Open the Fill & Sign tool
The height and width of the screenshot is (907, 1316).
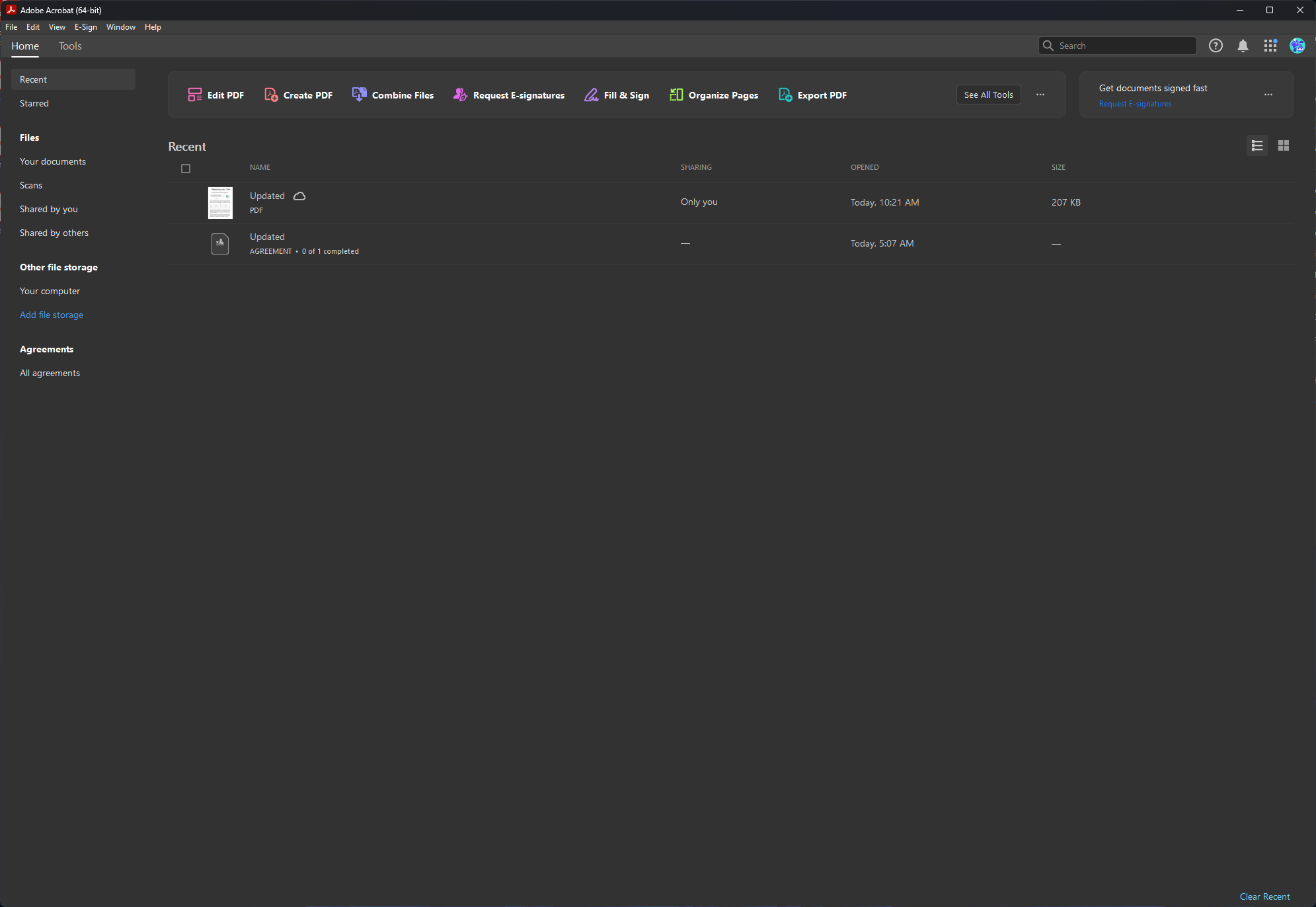pos(617,95)
